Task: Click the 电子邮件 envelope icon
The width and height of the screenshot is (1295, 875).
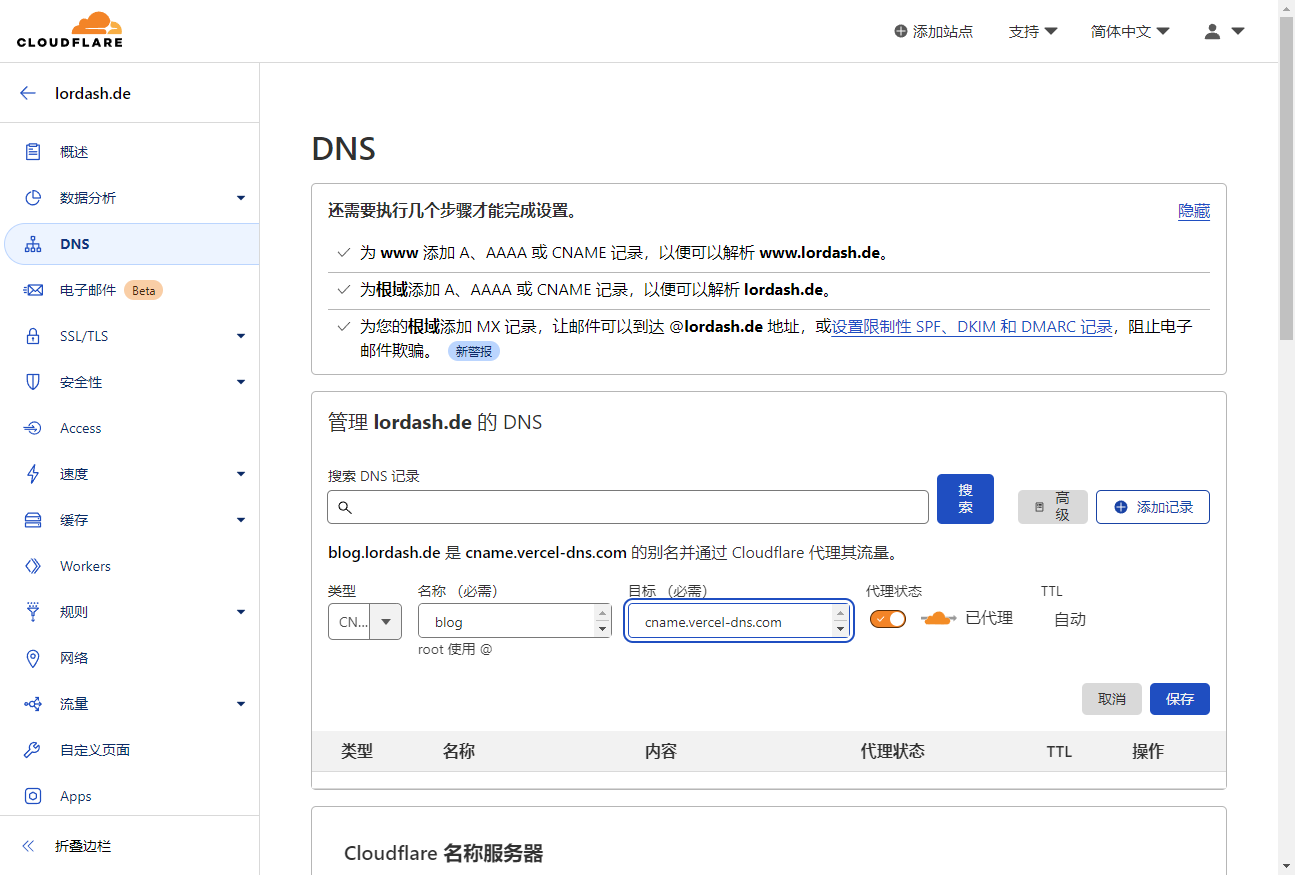Action: pyautogui.click(x=33, y=290)
